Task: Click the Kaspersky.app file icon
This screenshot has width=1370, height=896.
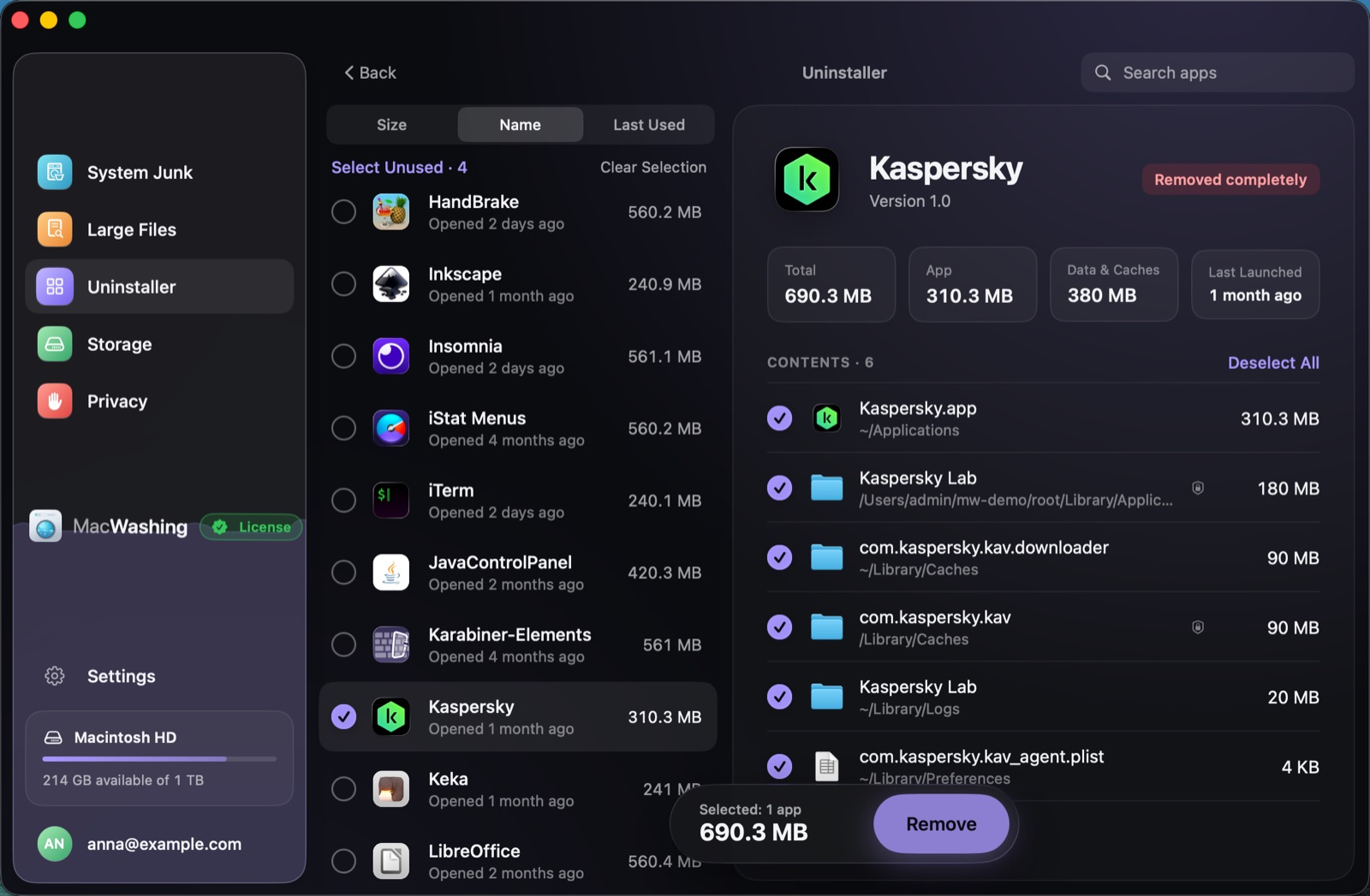Action: tap(826, 418)
